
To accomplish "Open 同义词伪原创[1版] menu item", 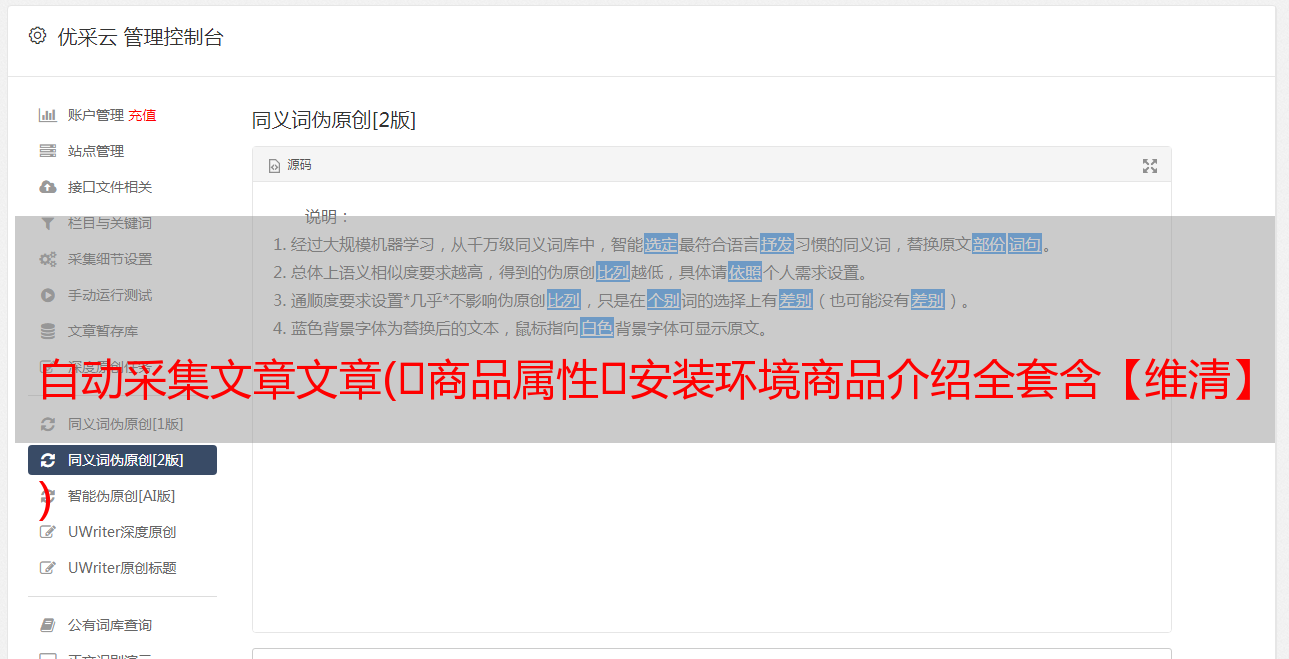I will click(122, 424).
